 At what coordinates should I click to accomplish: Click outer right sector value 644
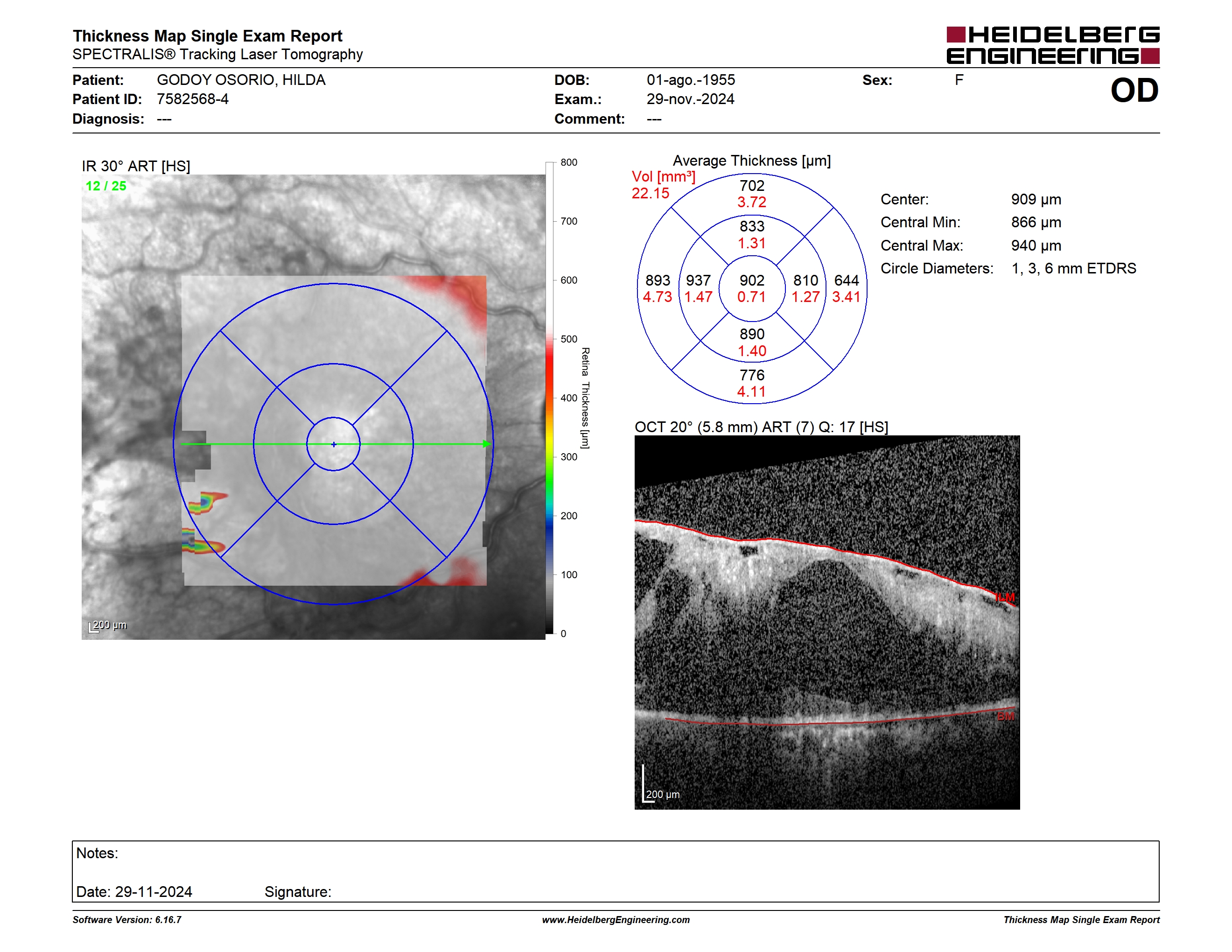pos(846,280)
